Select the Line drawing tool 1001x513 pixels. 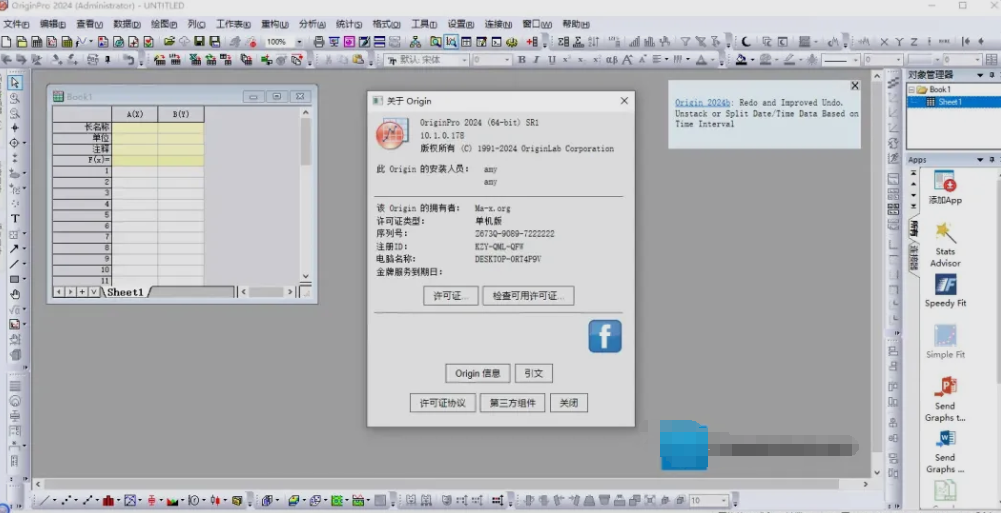(x=14, y=264)
